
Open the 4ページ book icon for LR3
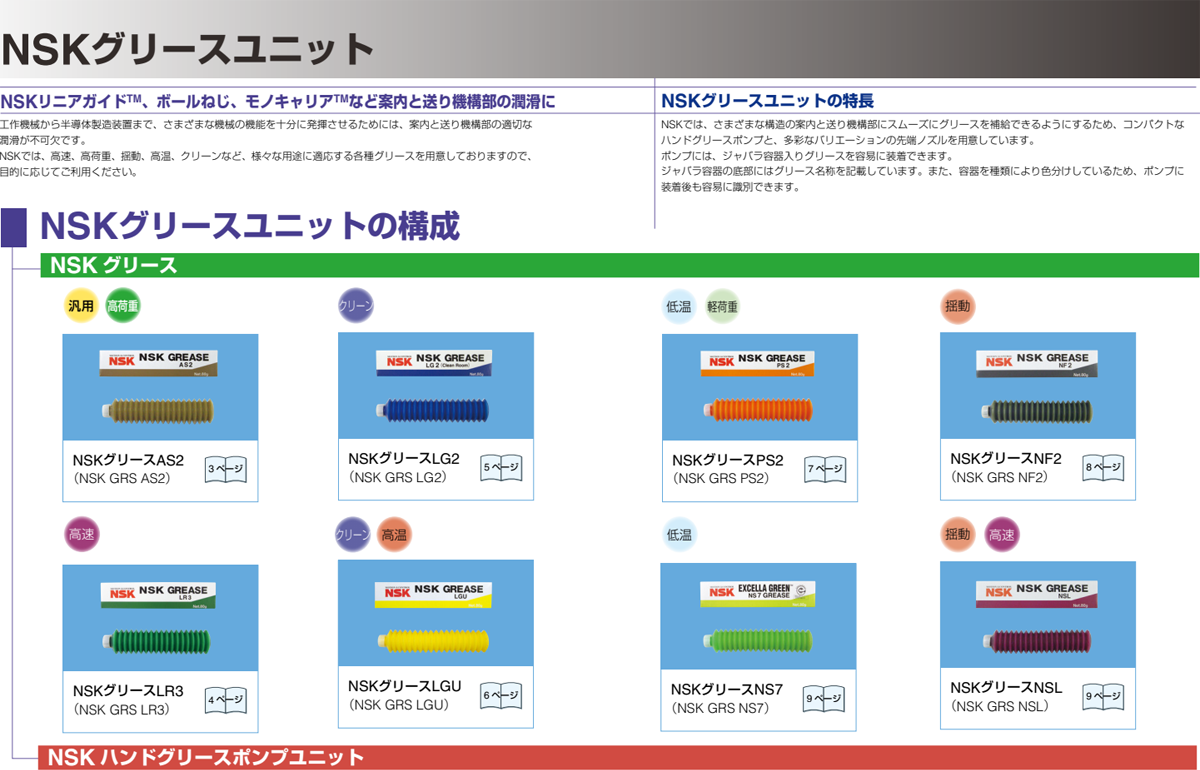[x=225, y=701]
